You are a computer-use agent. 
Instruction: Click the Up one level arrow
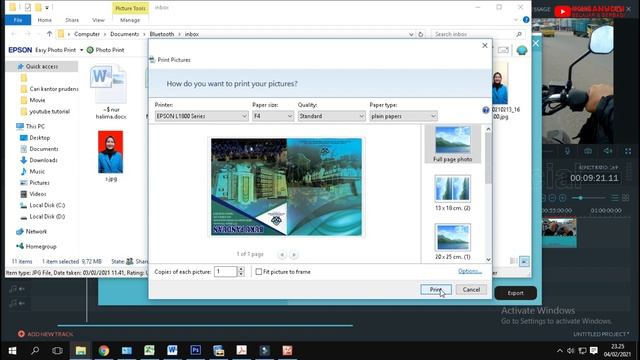click(x=49, y=34)
